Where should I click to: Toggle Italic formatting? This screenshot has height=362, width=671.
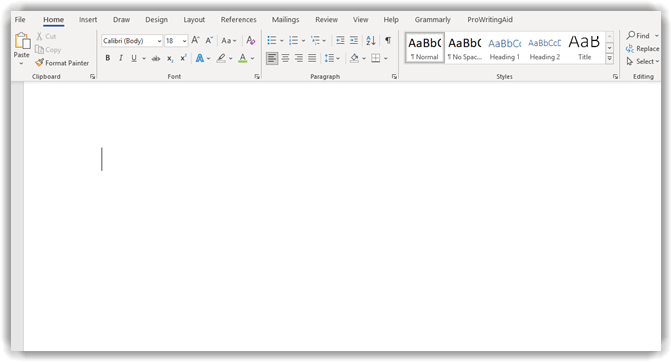pos(121,58)
